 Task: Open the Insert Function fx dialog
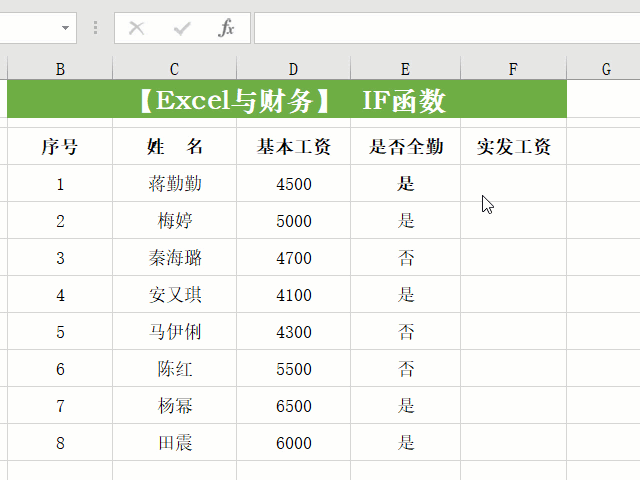pyautogui.click(x=226, y=28)
